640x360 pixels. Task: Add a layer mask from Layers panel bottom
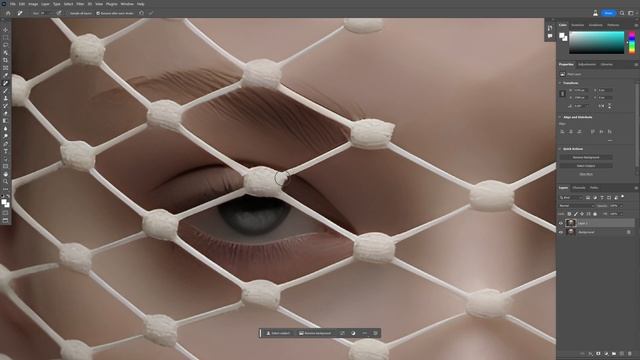click(598, 353)
